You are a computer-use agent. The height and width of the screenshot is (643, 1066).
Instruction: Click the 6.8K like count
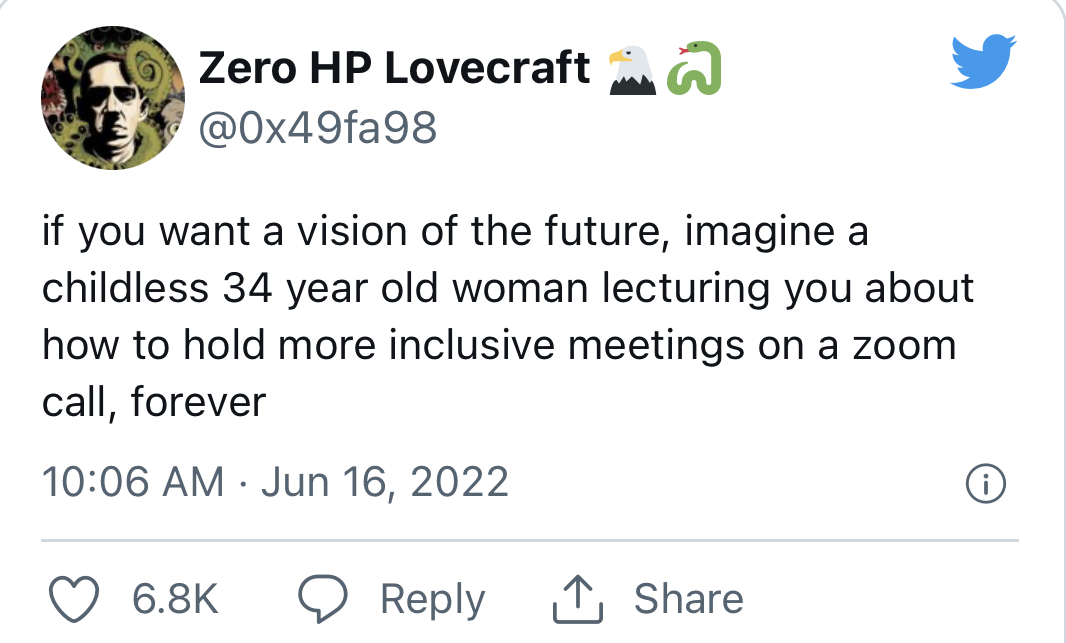tap(175, 599)
